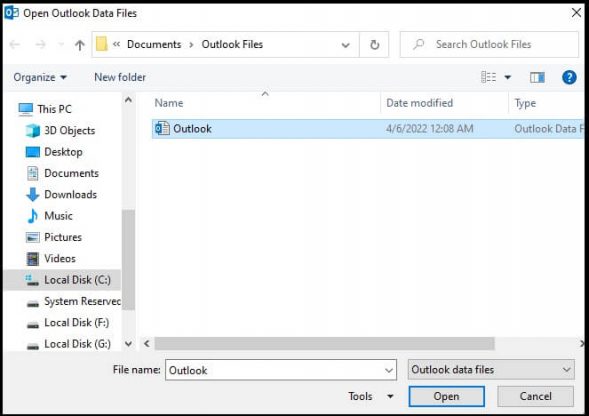Toggle the preview pane icon
589x416 pixels.
click(x=537, y=77)
